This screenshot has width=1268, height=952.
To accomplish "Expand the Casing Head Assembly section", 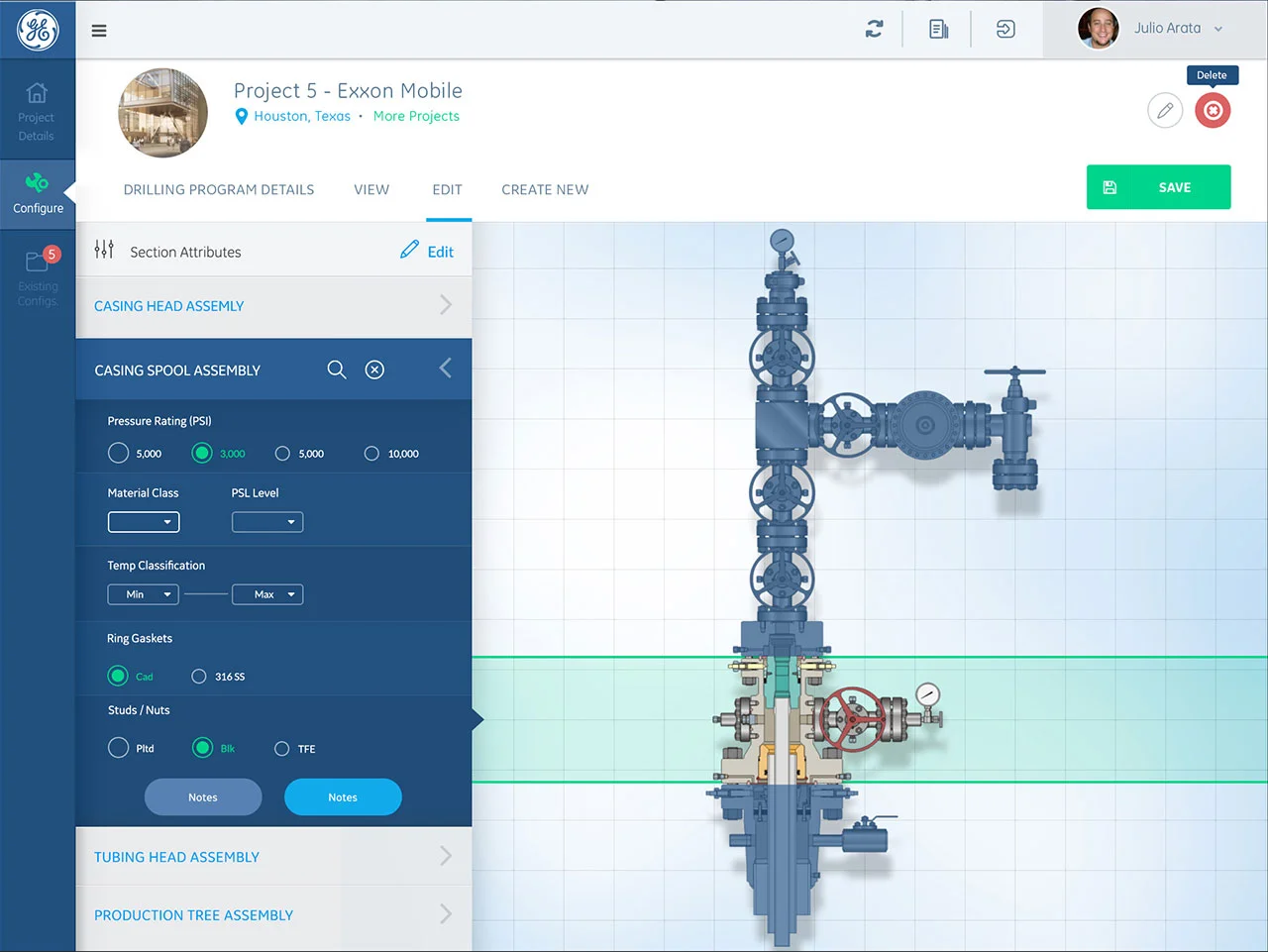I will (x=273, y=306).
